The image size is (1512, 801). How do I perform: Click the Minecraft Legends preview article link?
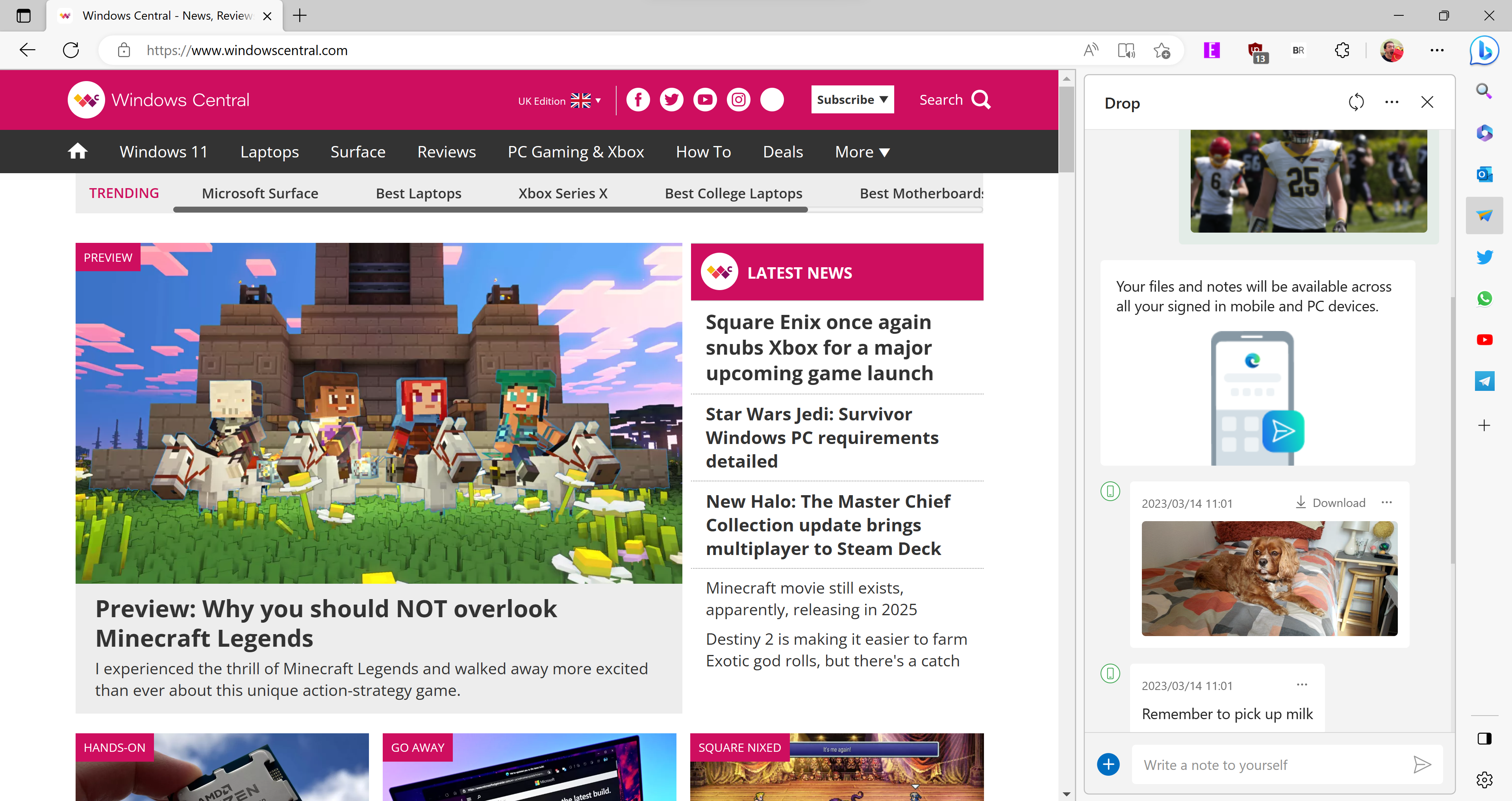326,622
